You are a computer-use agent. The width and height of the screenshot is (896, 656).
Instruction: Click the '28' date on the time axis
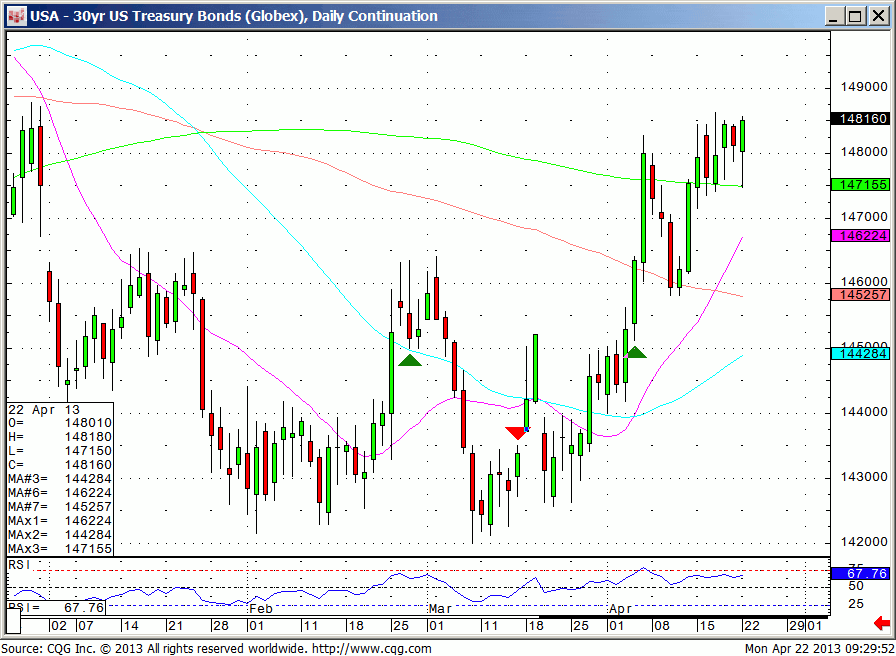[x=221, y=626]
